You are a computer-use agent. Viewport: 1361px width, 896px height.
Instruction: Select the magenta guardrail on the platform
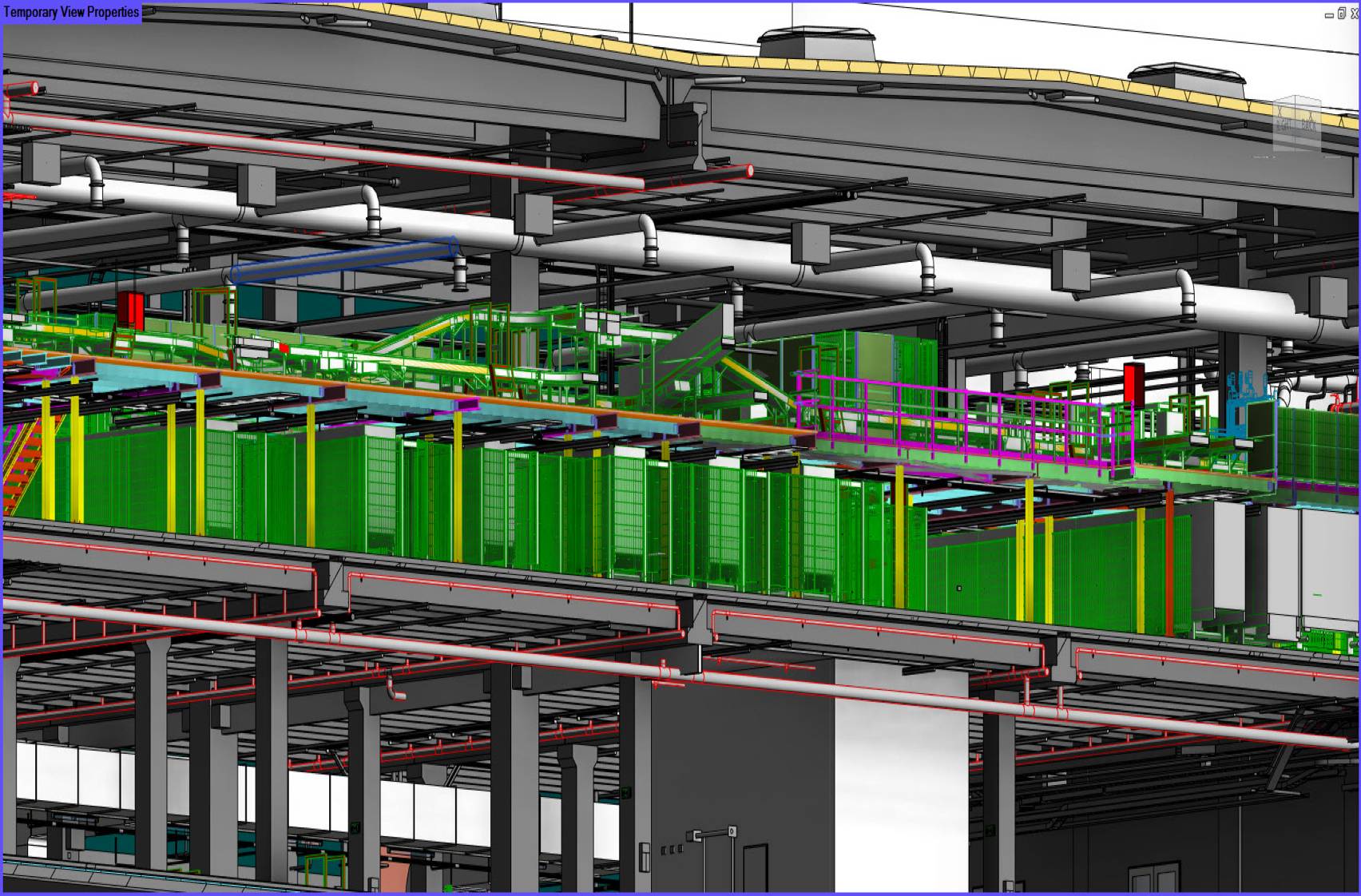tap(958, 414)
